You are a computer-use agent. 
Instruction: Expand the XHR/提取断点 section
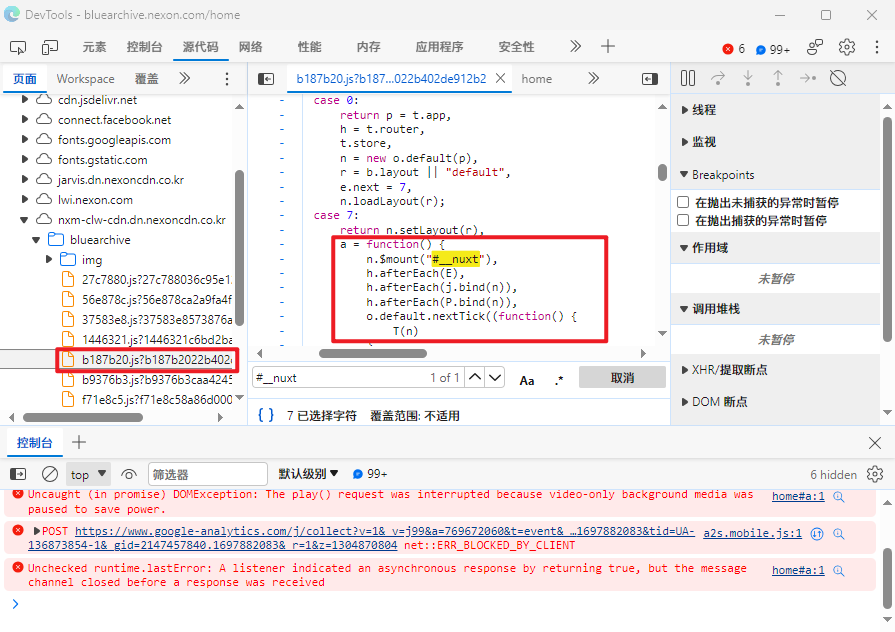(x=685, y=370)
